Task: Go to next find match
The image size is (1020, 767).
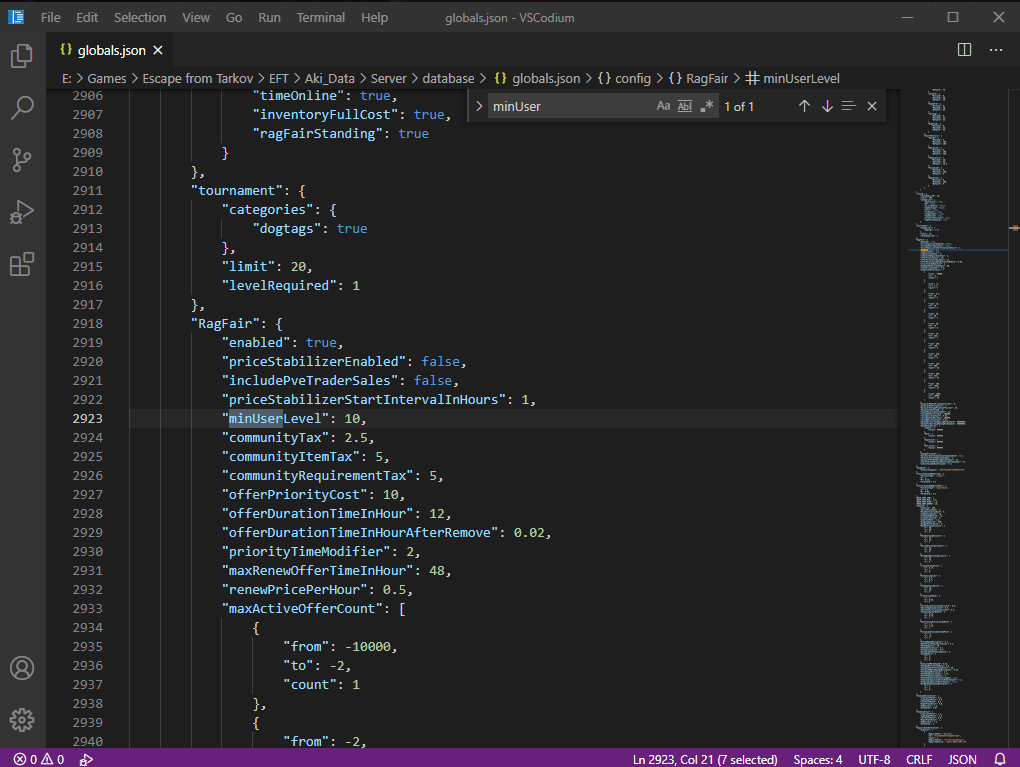Action: click(x=827, y=106)
